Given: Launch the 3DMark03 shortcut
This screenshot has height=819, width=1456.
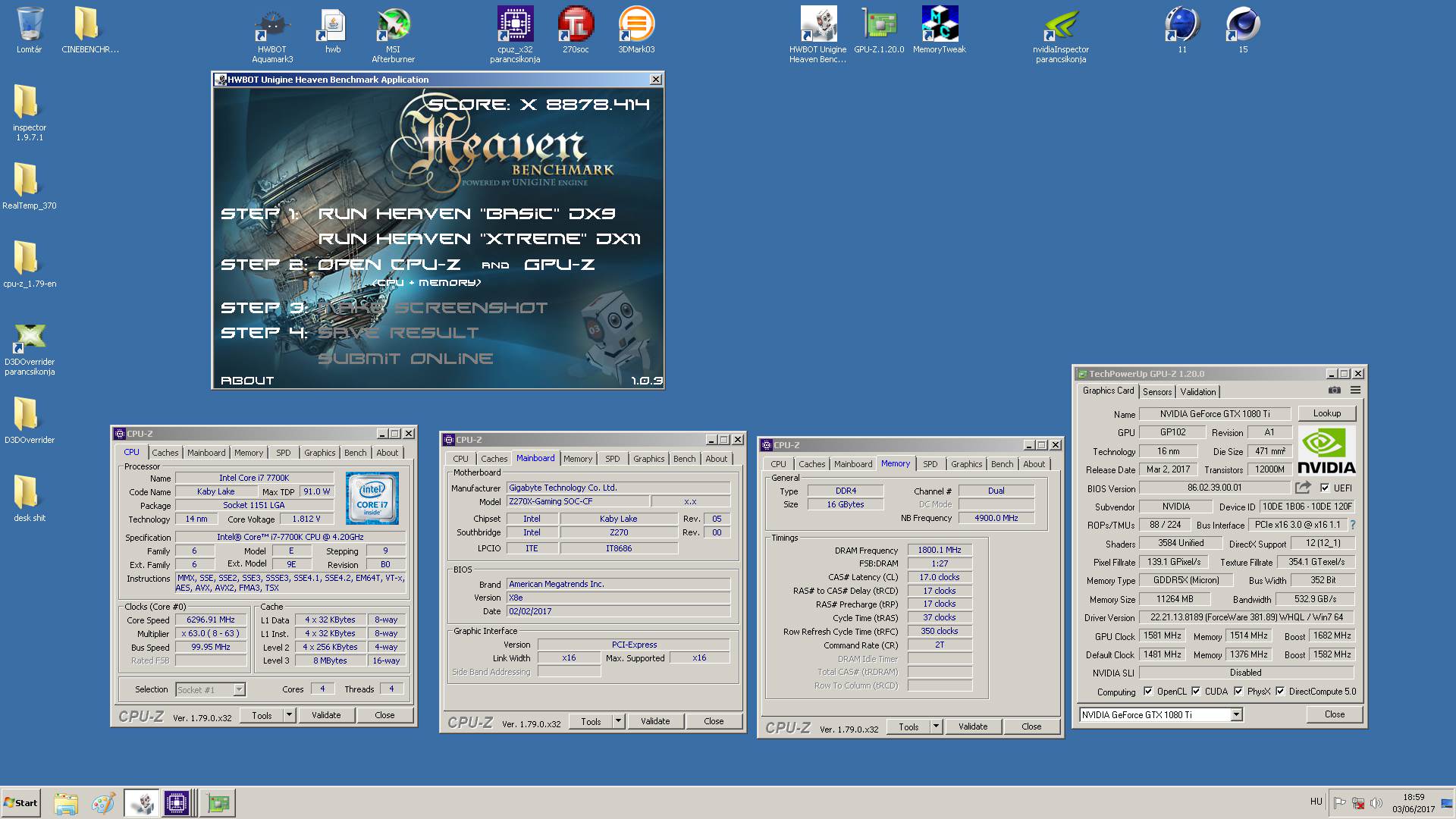Looking at the screenshot, I should 636,30.
